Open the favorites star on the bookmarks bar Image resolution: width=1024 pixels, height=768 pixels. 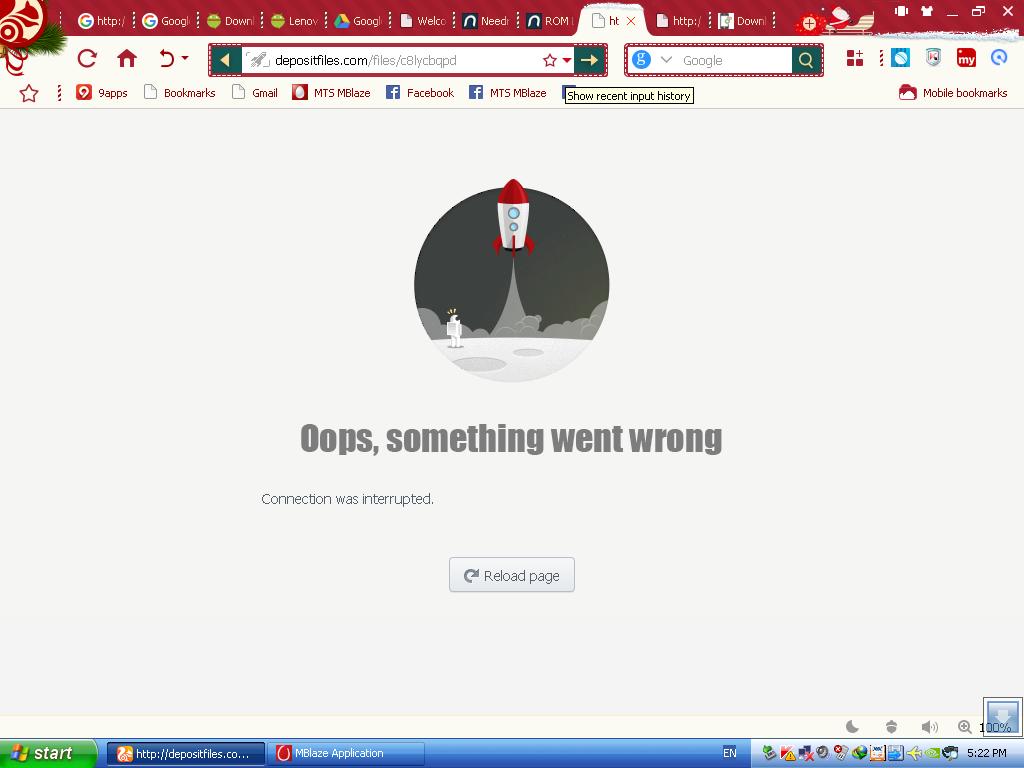29,93
